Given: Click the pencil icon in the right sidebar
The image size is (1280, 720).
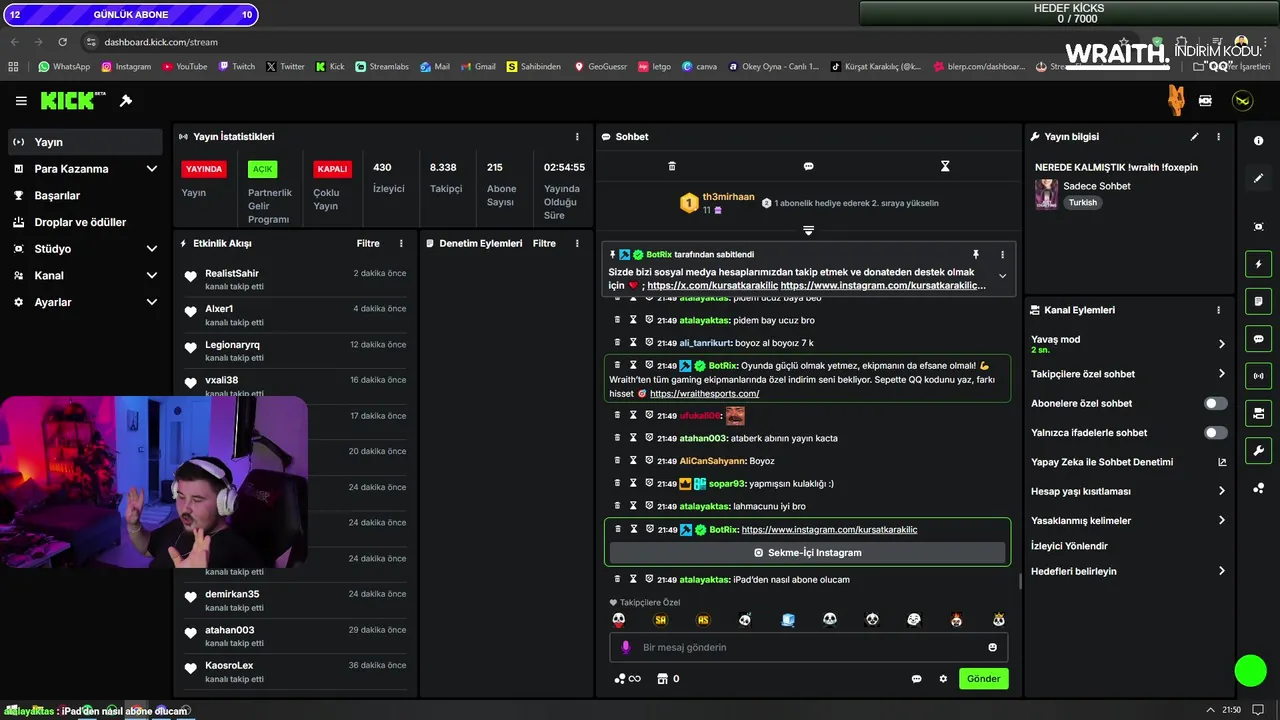Looking at the screenshot, I should pyautogui.click(x=1258, y=178).
